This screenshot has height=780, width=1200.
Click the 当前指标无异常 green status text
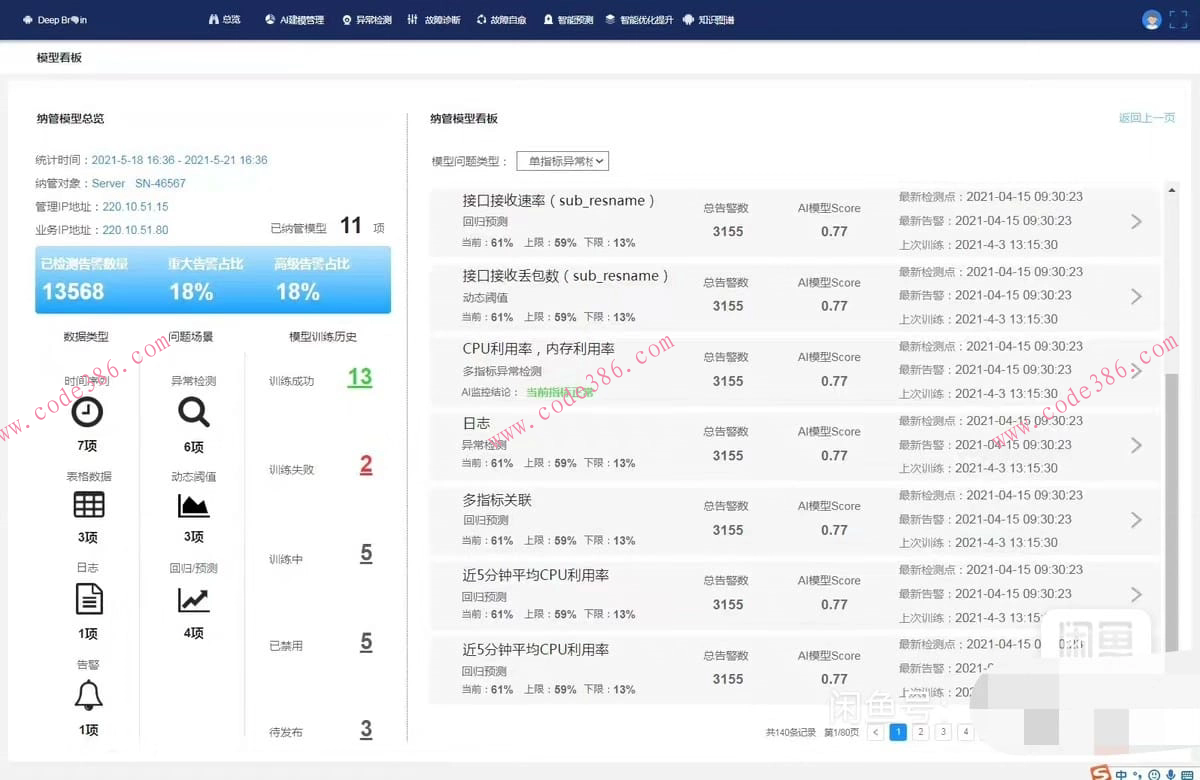click(558, 393)
